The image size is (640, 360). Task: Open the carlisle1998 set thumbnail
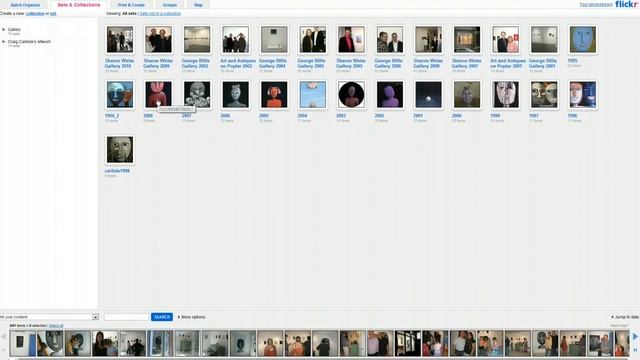pos(120,150)
